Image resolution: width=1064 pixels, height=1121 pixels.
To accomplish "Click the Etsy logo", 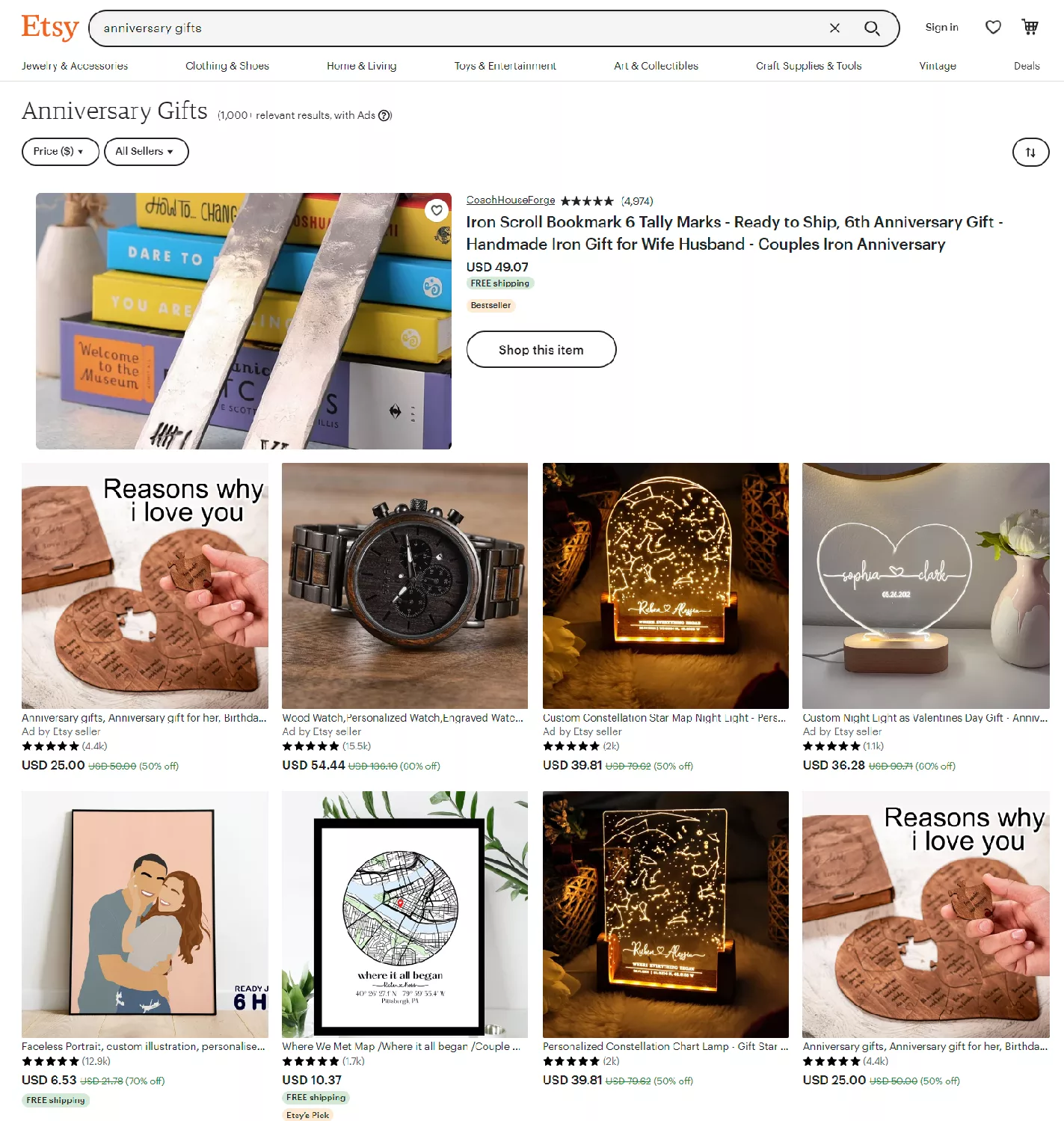I will pos(50,28).
